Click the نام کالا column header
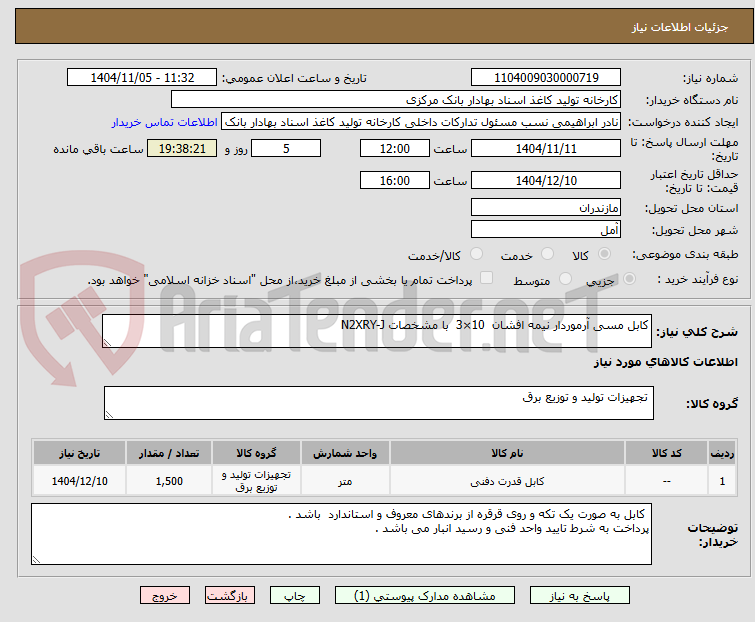Screen dimensions: 755x622 coord(507,453)
